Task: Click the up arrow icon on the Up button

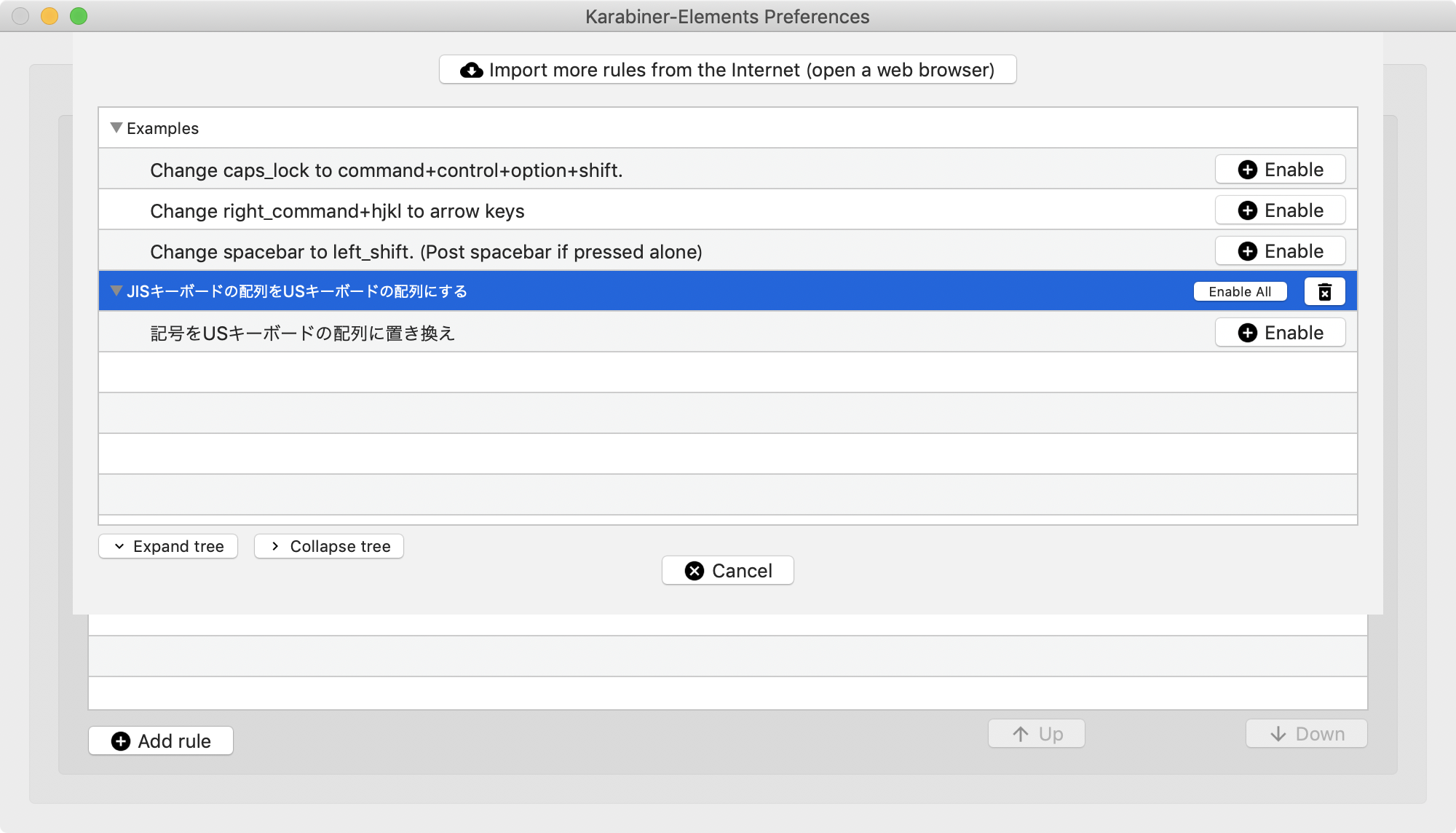Action: [1021, 733]
